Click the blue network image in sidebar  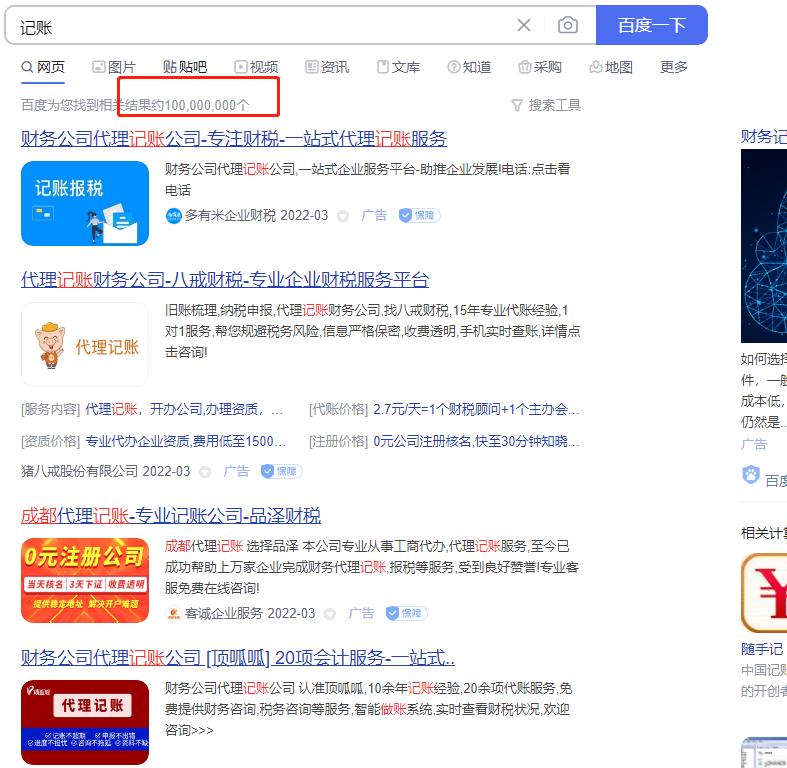764,246
